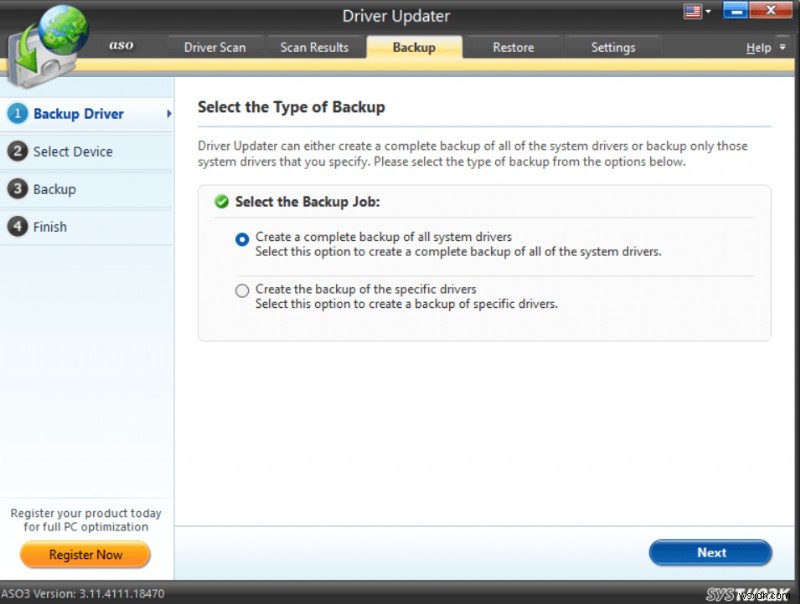Image resolution: width=800 pixels, height=604 pixels.
Task: Click the aso logo in the toolbar
Action: pyautogui.click(x=121, y=45)
